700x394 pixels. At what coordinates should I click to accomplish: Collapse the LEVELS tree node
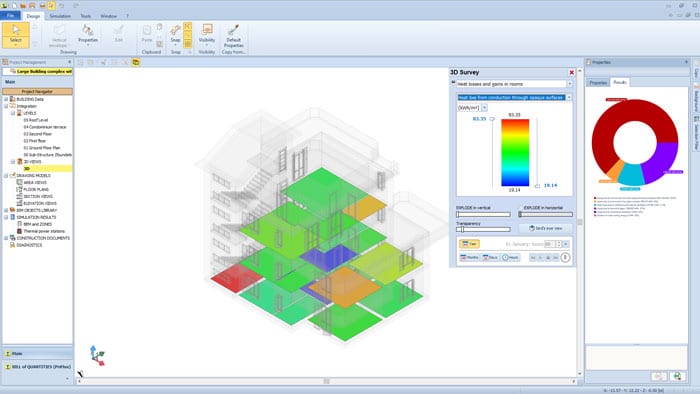13,113
